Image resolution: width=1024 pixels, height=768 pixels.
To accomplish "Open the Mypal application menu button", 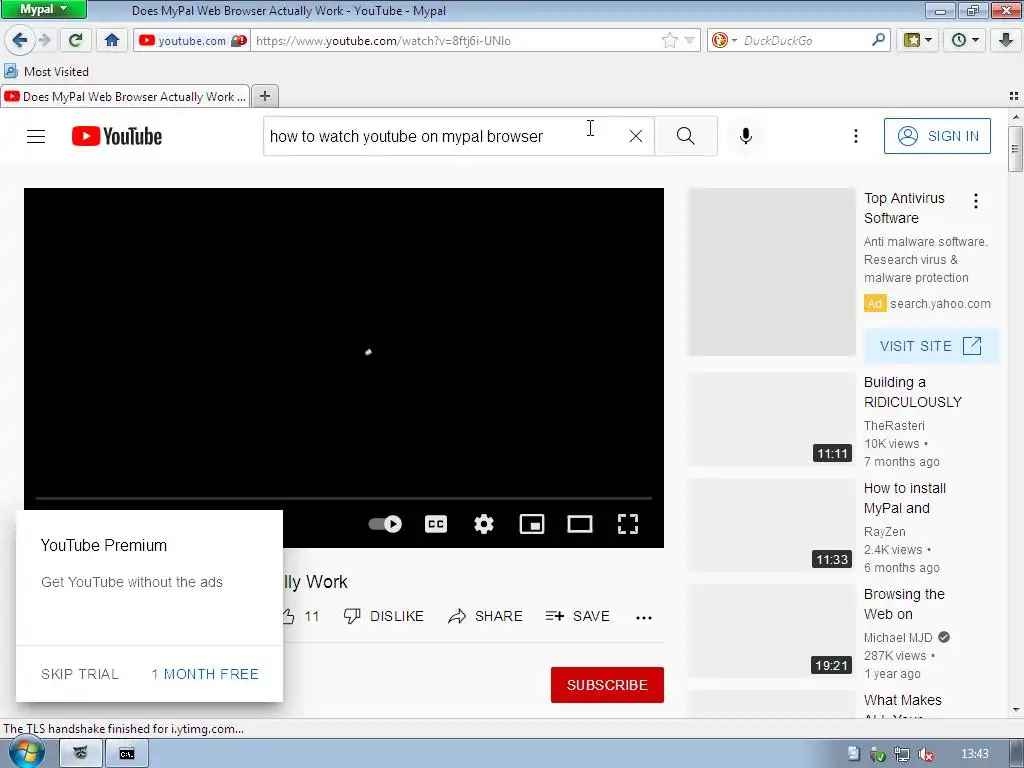I will pyautogui.click(x=43, y=9).
